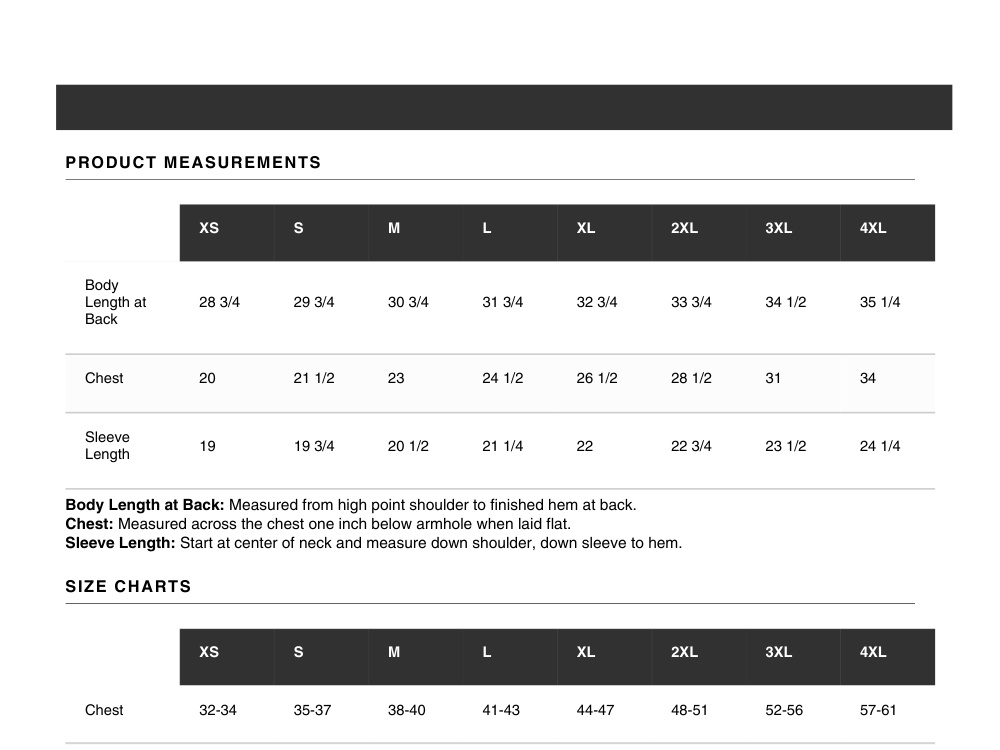Image resolution: width=1000 pixels, height=750 pixels.
Task: Click the Size Charts heading
Action: pyautogui.click(x=128, y=587)
